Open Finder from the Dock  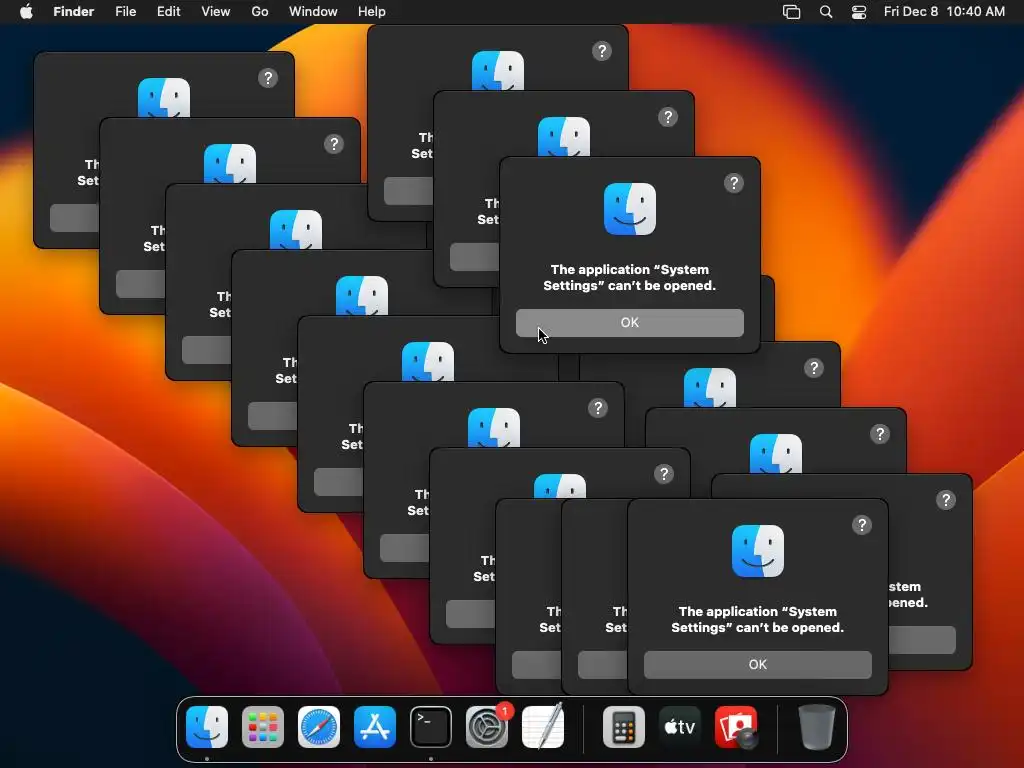207,727
